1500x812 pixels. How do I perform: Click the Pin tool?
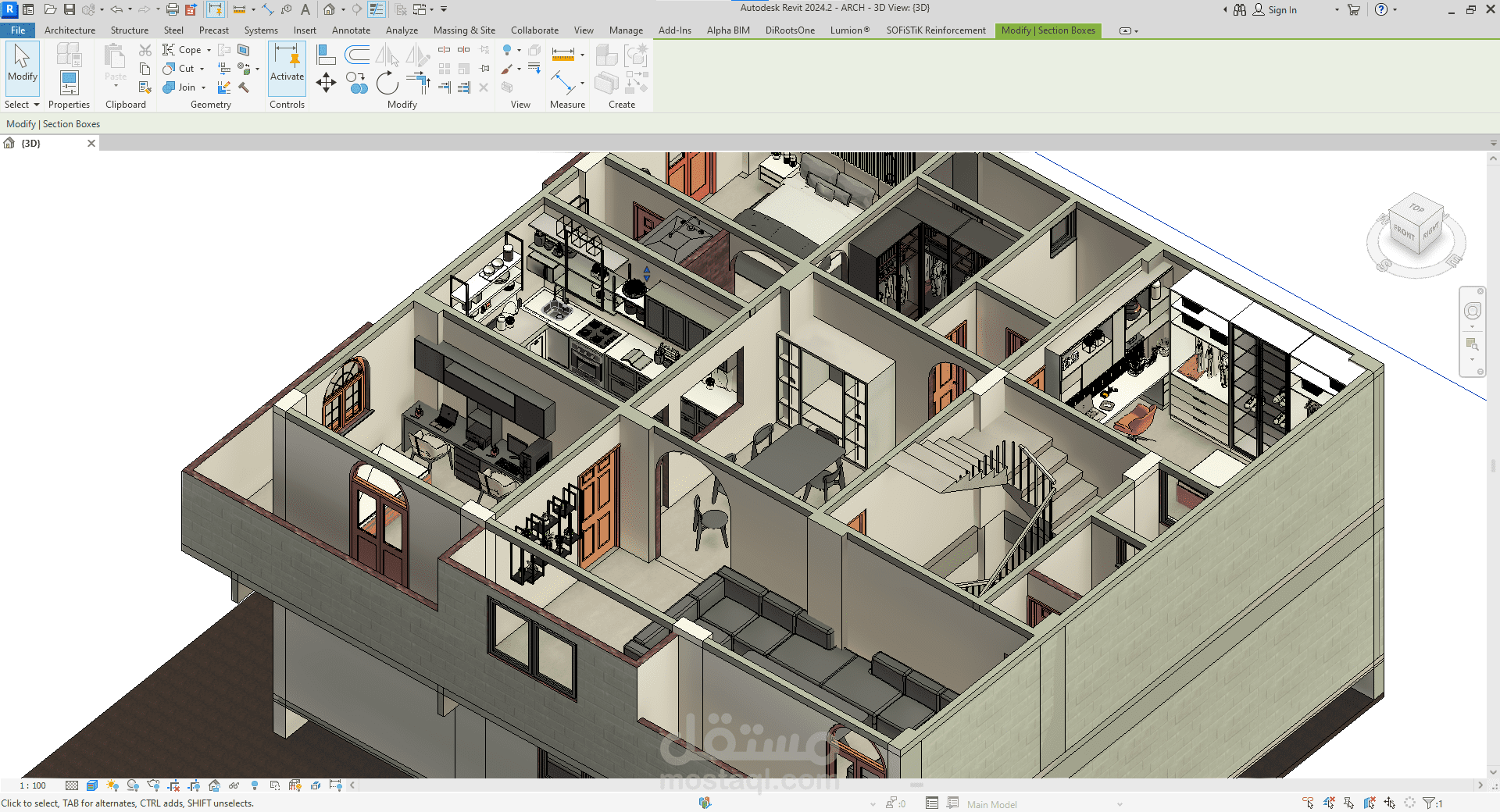point(485,69)
